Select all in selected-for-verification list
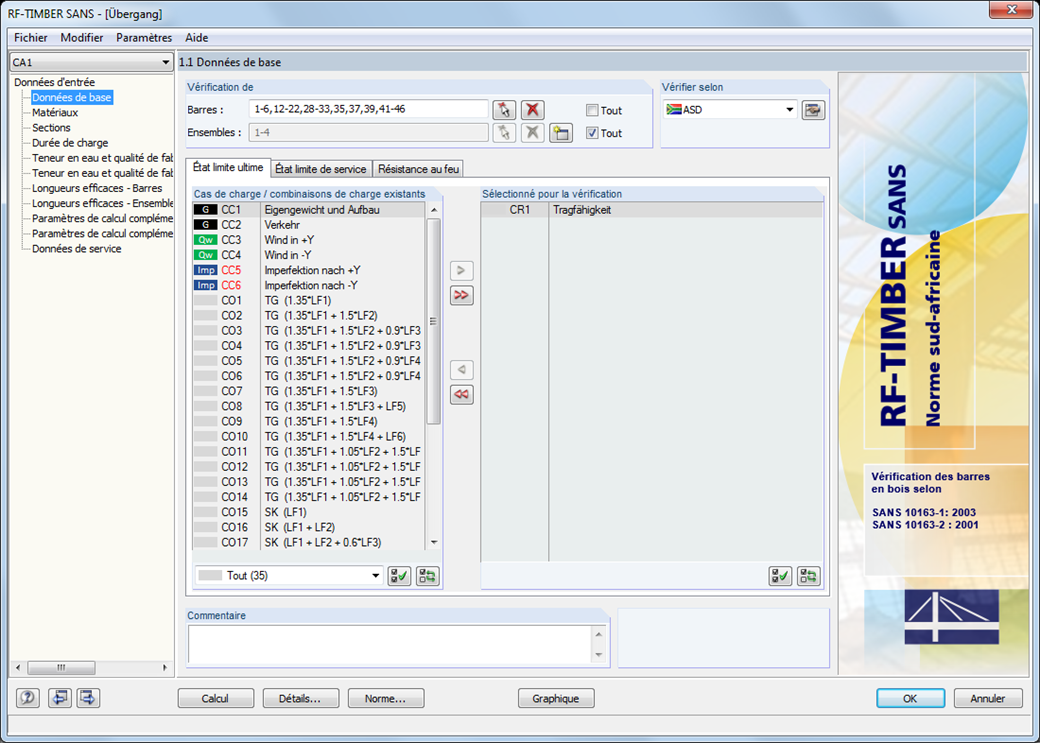This screenshot has width=1040, height=743. pyautogui.click(x=781, y=576)
